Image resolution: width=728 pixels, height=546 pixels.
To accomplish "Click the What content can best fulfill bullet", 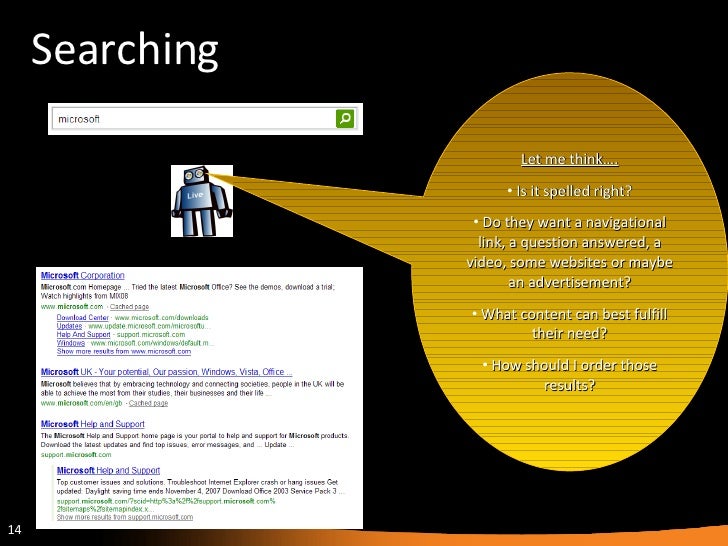I will click(x=569, y=324).
